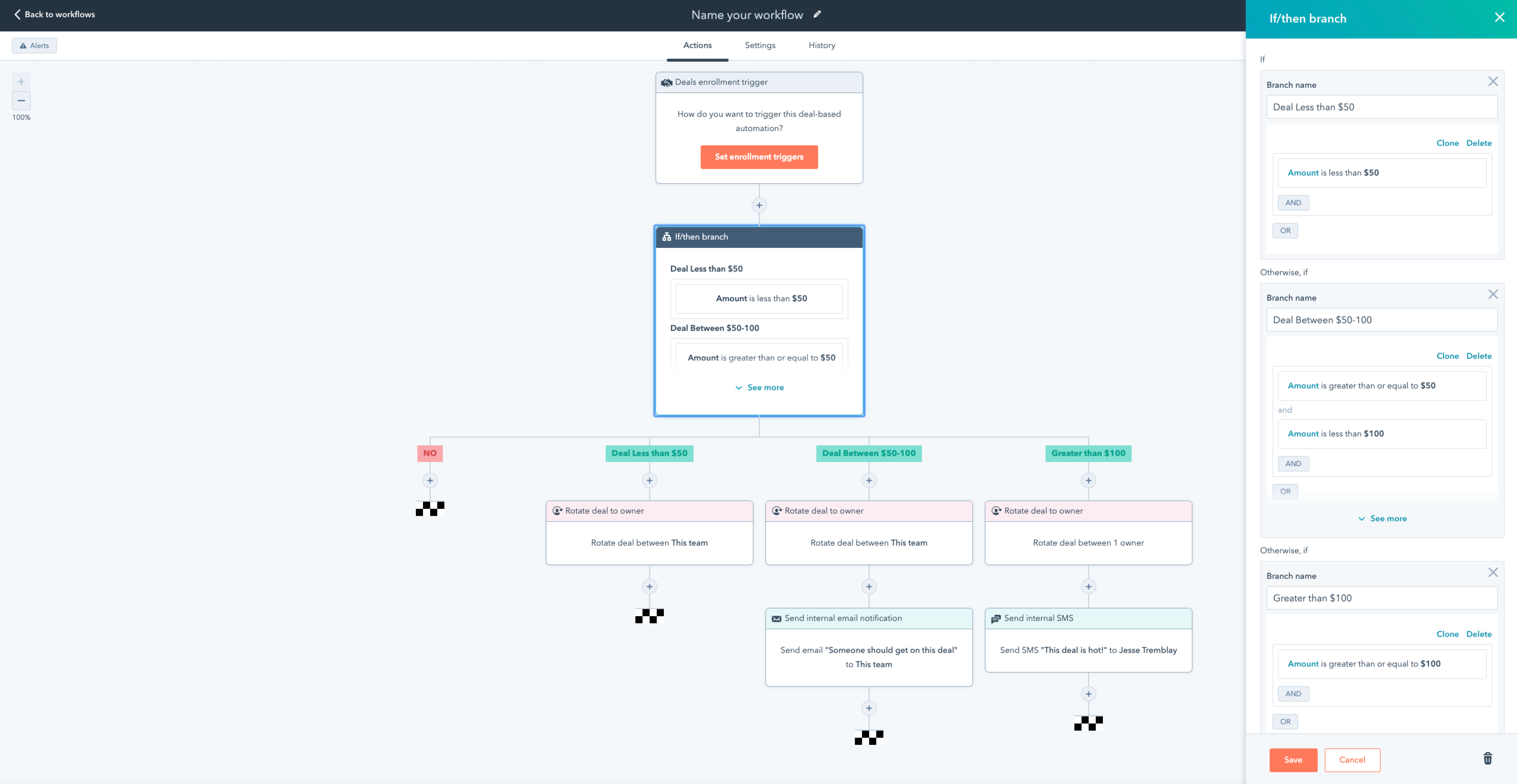The image size is (1517, 784).
Task: Click the If/then branch node icon
Action: pyautogui.click(x=666, y=237)
